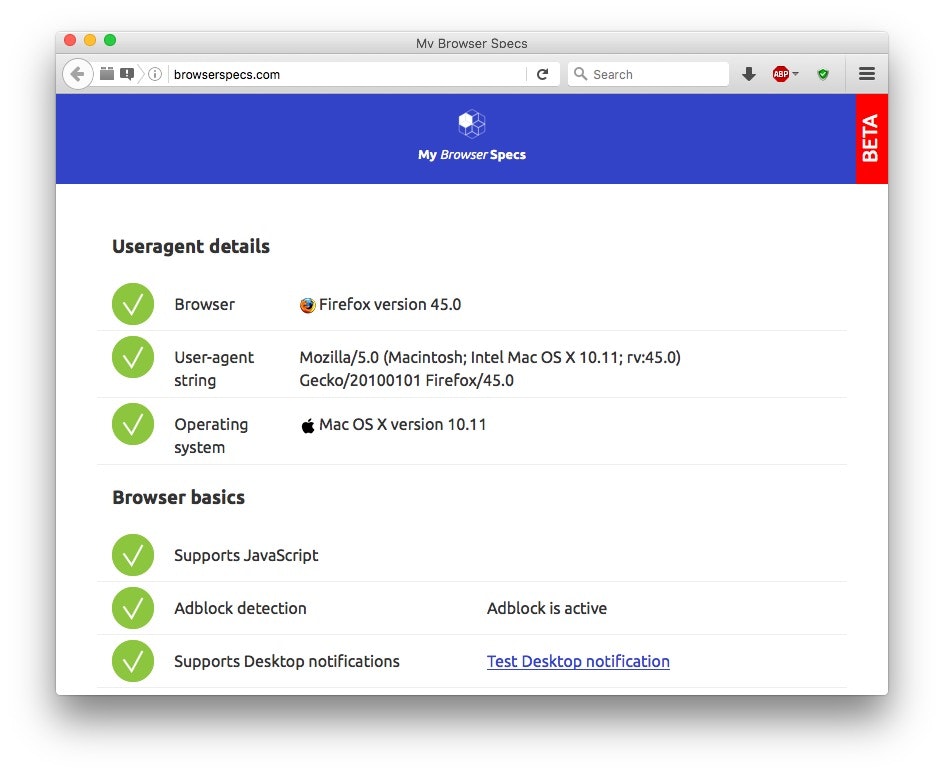Click the green checkmark beside Browser row
The height and width of the screenshot is (775, 944).
133,304
